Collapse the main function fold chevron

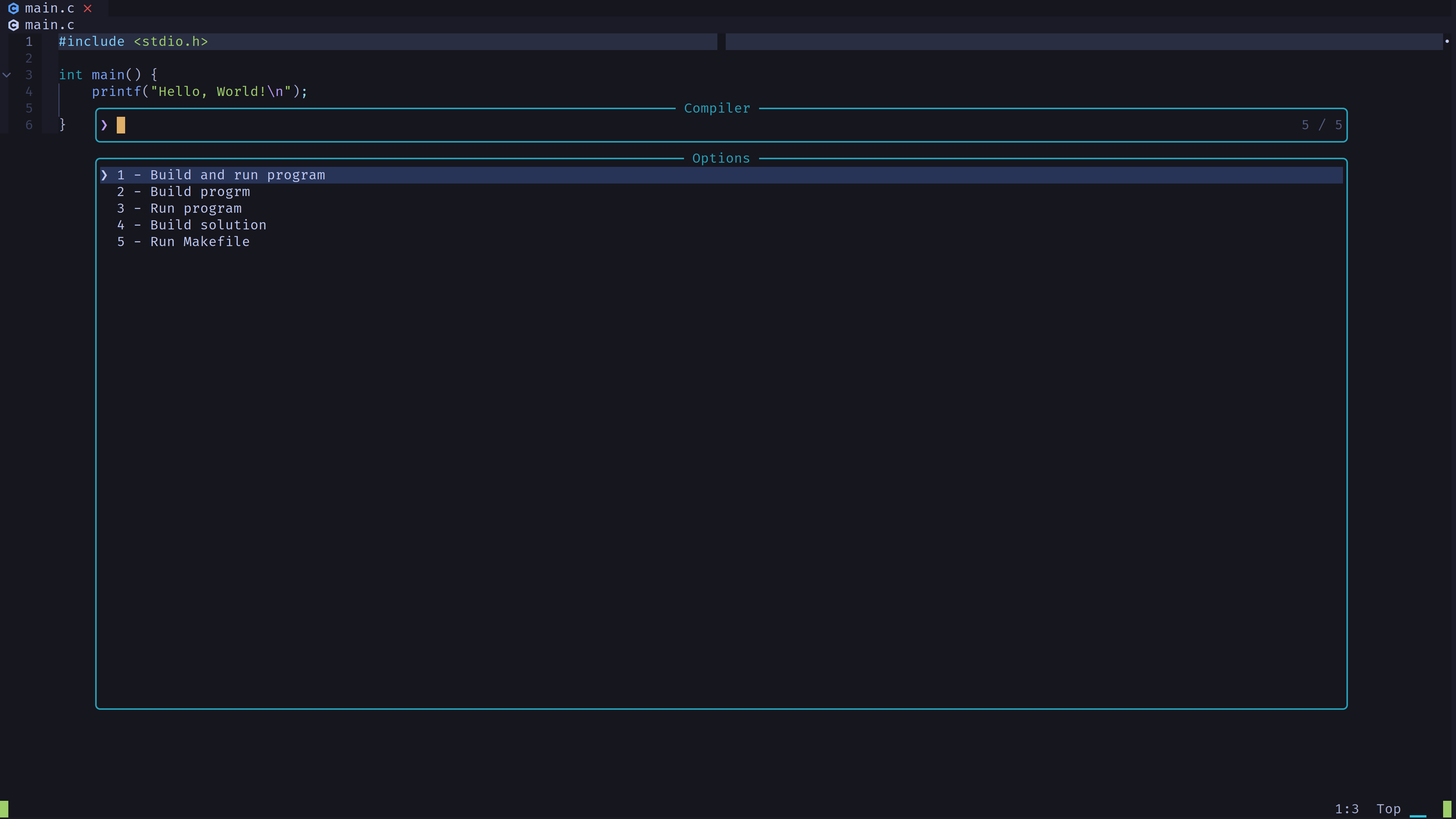[x=7, y=75]
